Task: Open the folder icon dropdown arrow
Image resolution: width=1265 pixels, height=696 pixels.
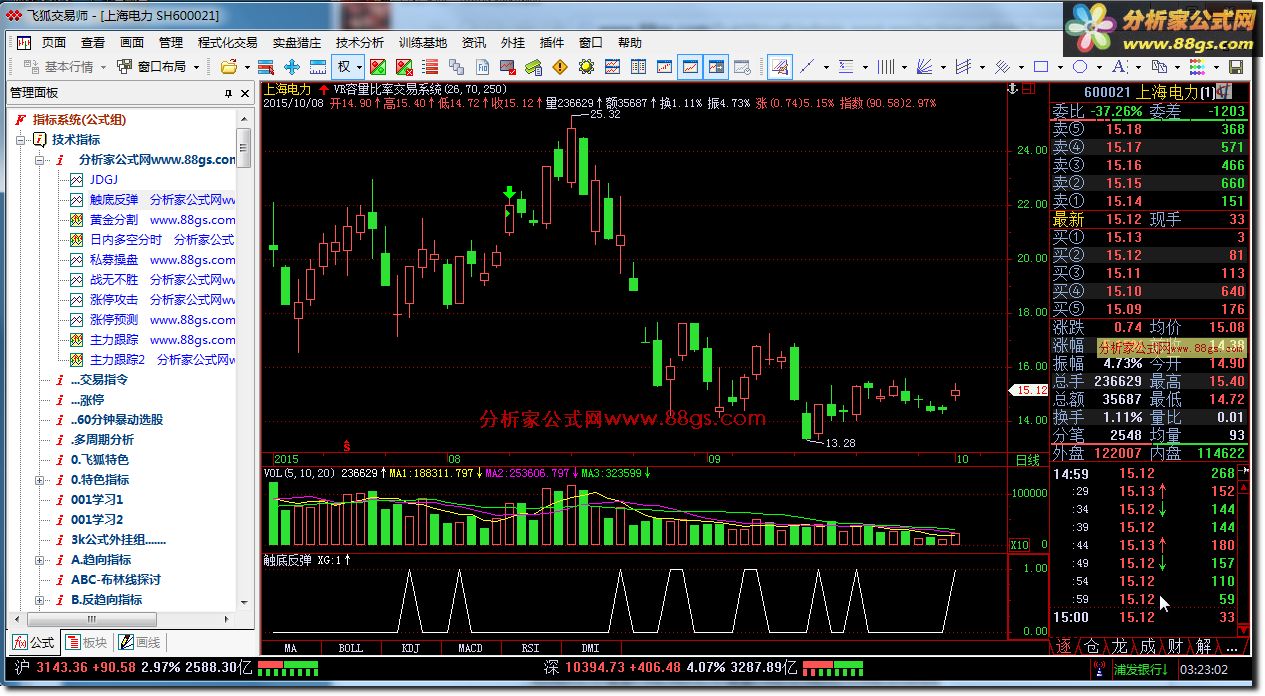Action: tap(247, 67)
